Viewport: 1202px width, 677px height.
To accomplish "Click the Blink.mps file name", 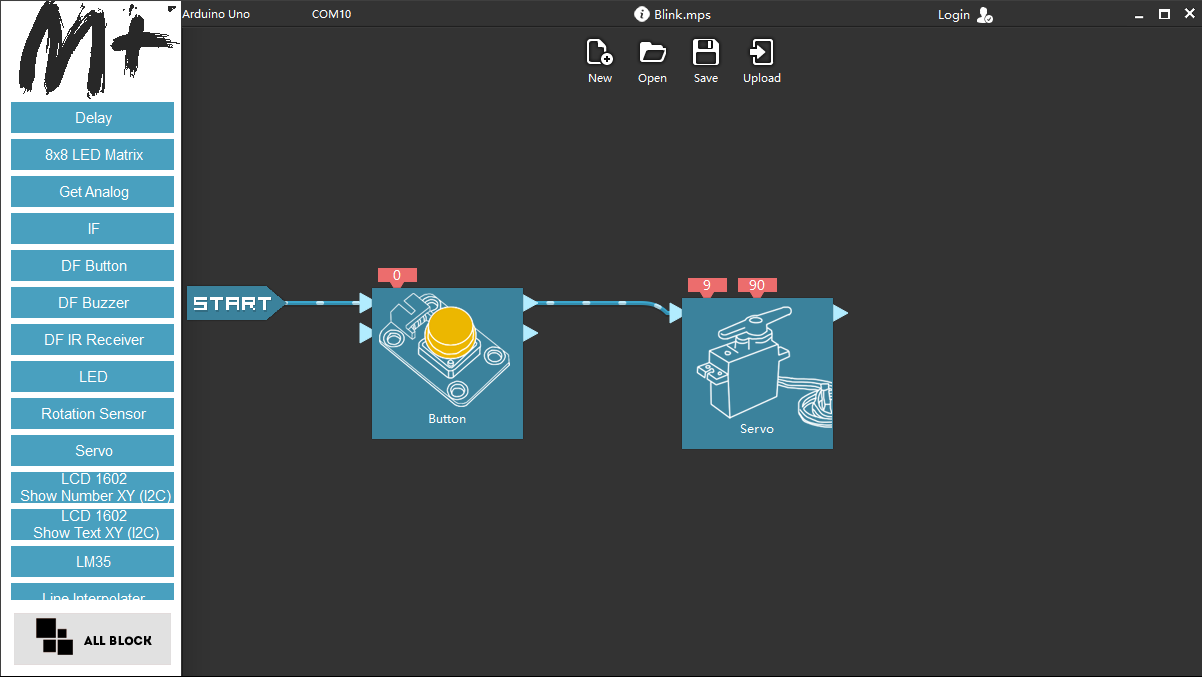I will 683,15.
